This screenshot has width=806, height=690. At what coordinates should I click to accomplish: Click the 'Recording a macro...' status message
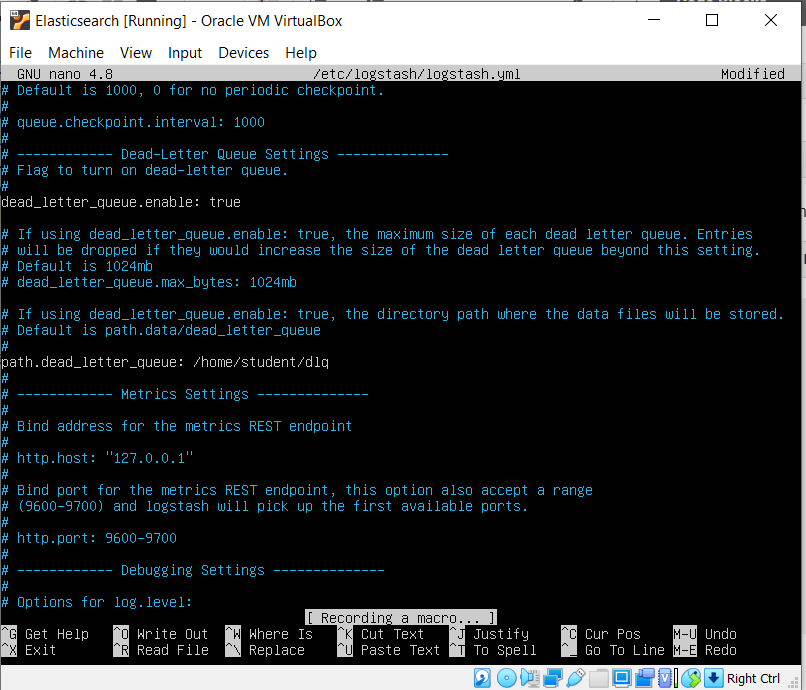tap(401, 618)
